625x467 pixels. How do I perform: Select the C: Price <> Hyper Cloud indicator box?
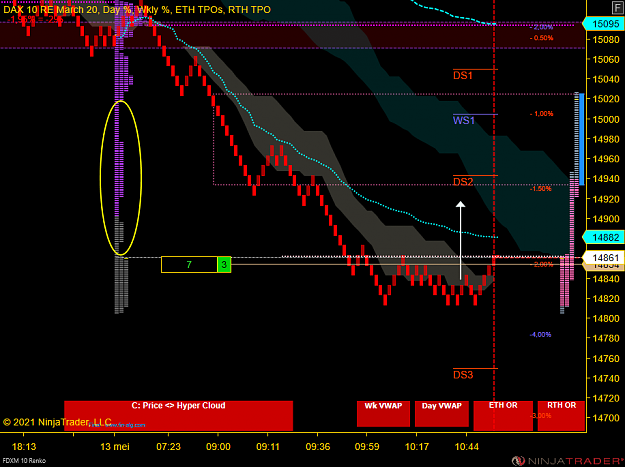179,416
